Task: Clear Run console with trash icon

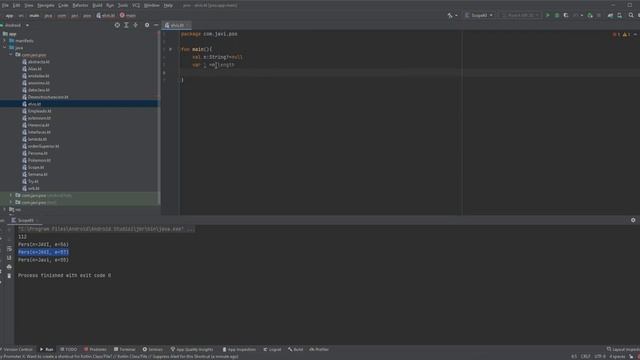Action: point(9,276)
